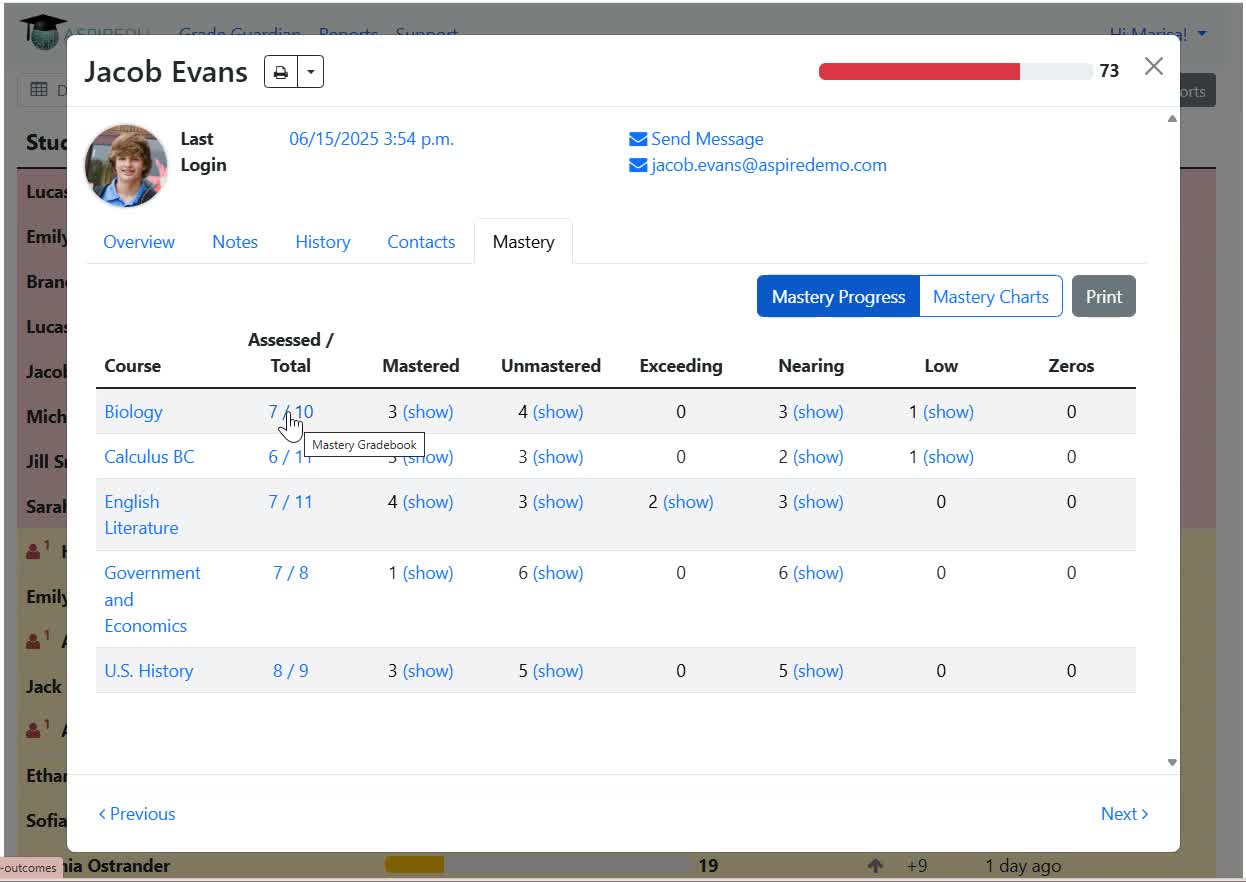Open last login date 06/15/2025 link
The image size is (1246, 882).
point(372,139)
